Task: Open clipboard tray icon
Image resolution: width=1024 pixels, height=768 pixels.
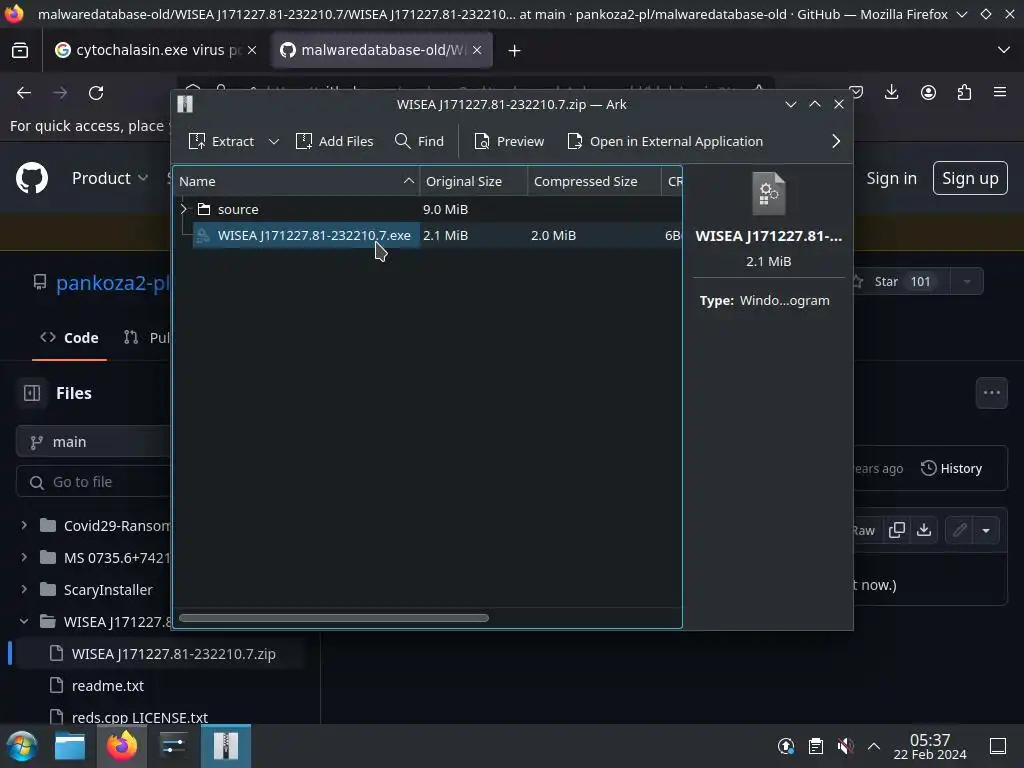Action: (816, 746)
